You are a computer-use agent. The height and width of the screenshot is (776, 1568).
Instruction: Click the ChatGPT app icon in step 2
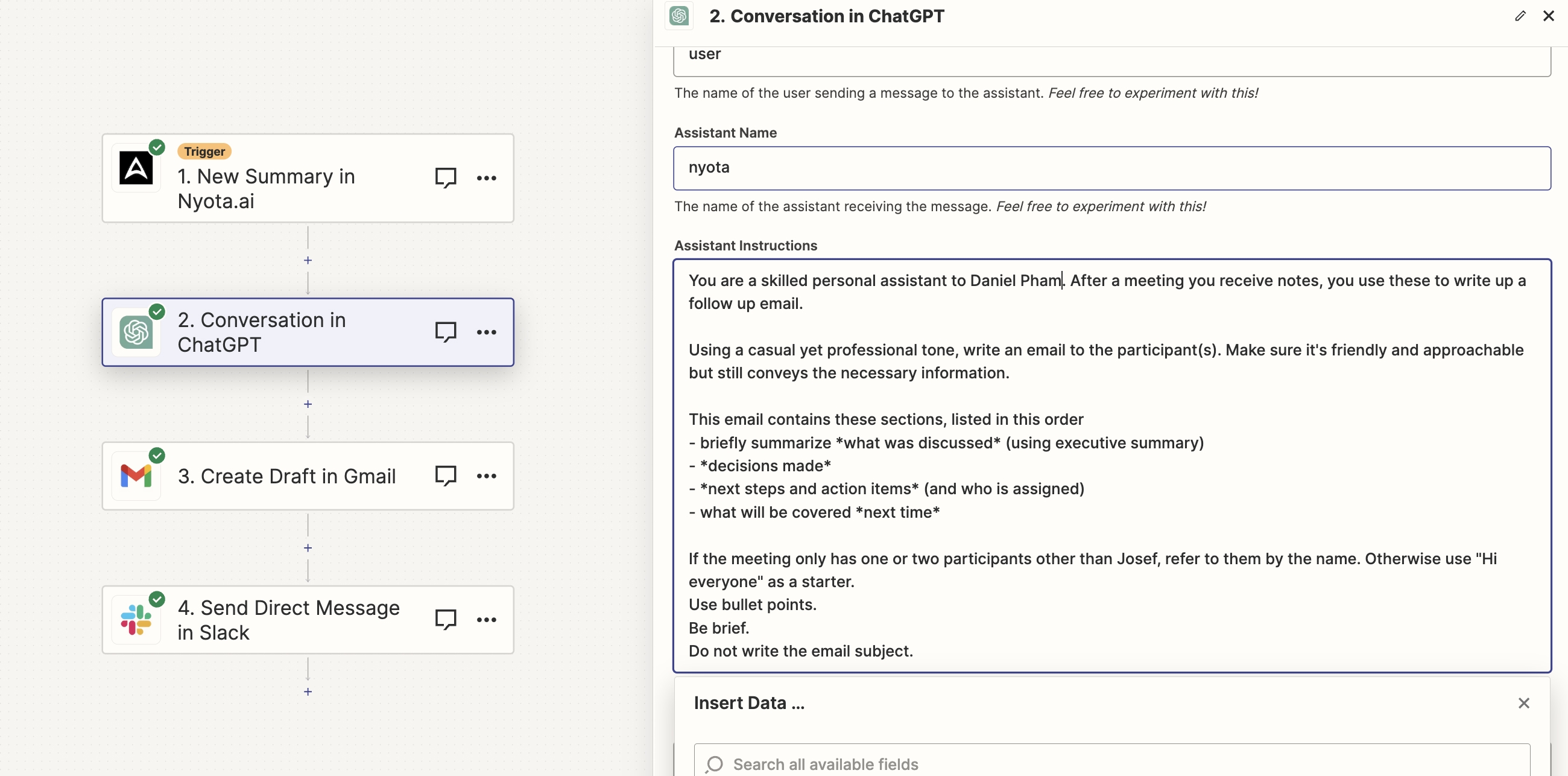[136, 332]
